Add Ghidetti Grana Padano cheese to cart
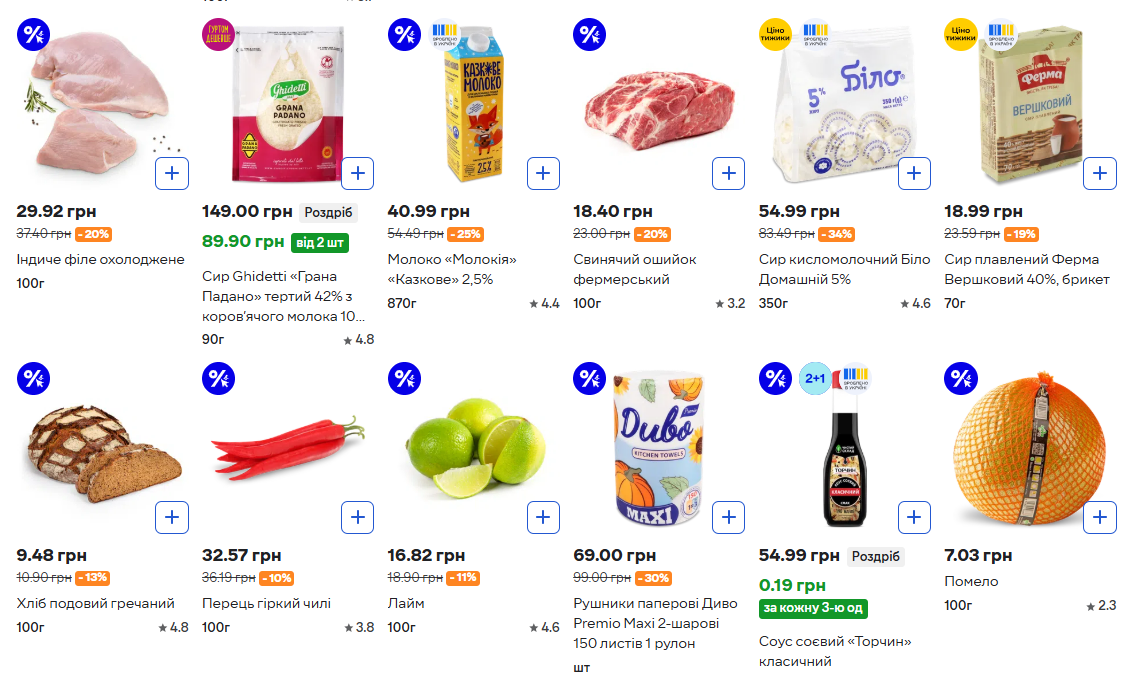1148x677 pixels. (357, 173)
